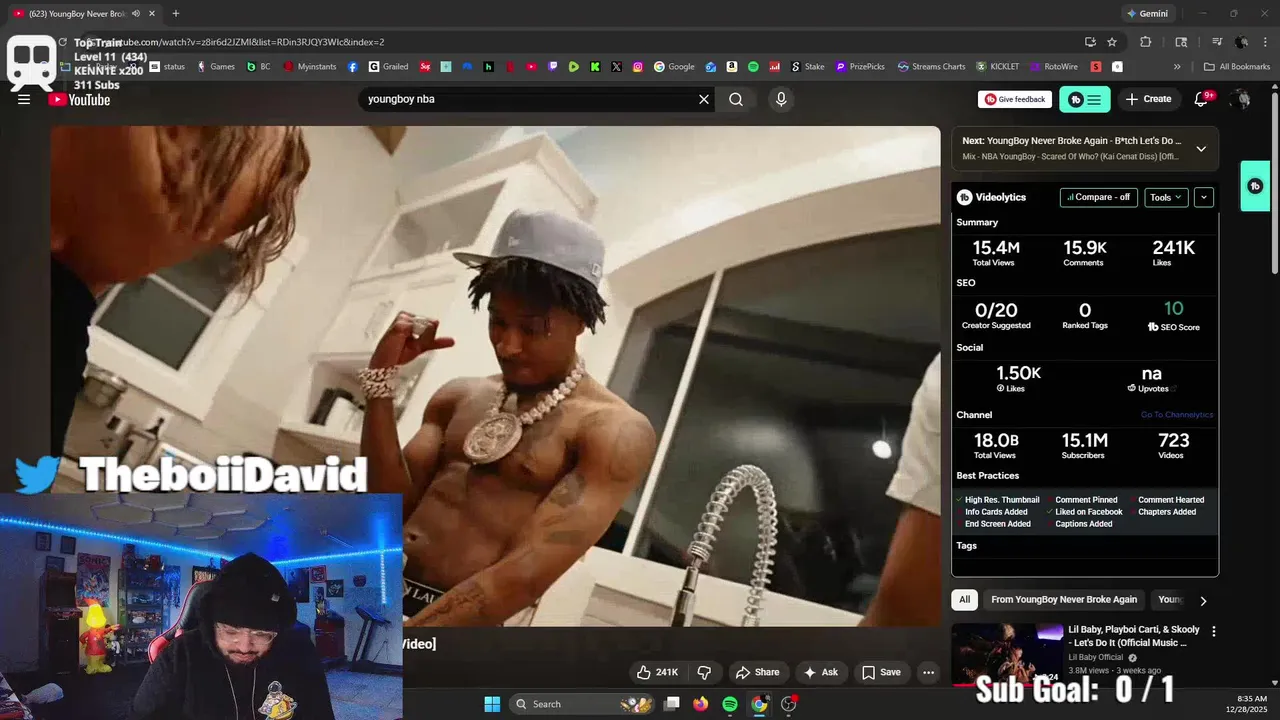Open the TubeBuddy menu button
Image resolution: width=1280 pixels, height=720 pixels.
(1085, 99)
